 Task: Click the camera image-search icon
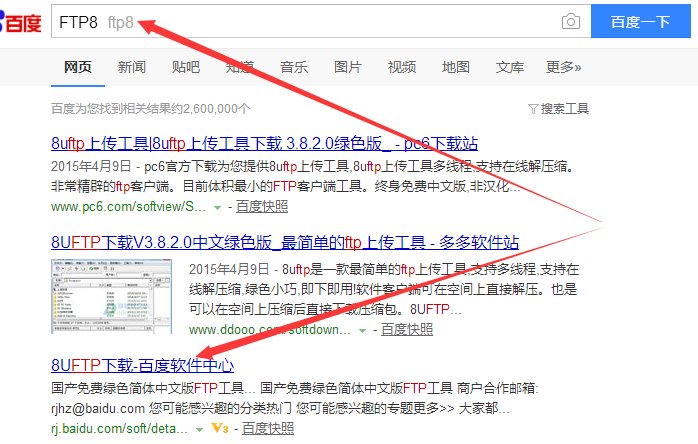(x=571, y=21)
